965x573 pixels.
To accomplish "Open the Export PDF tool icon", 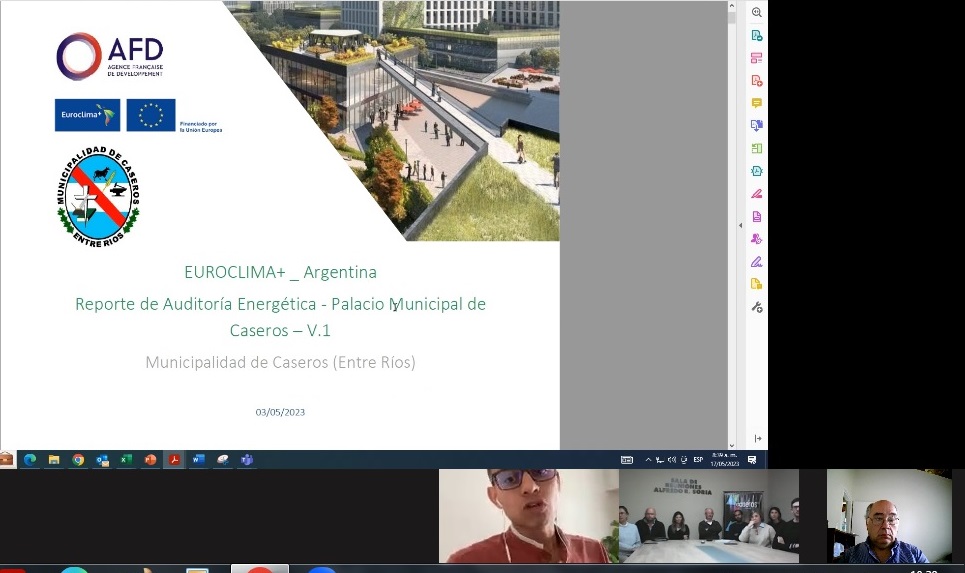I will tap(757, 35).
